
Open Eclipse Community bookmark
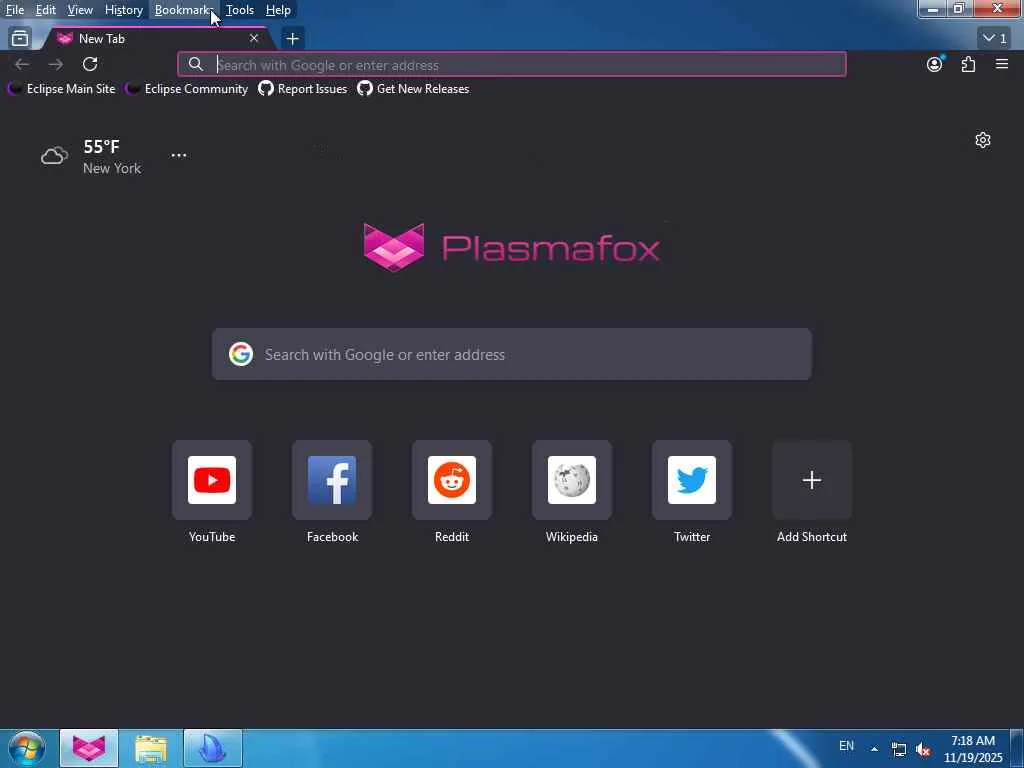click(187, 89)
